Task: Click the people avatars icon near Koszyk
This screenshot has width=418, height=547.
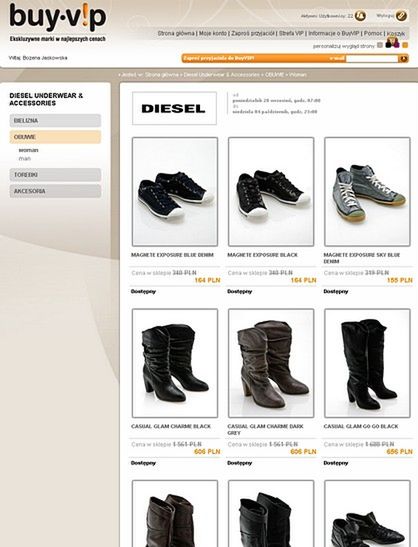Action: point(392,43)
